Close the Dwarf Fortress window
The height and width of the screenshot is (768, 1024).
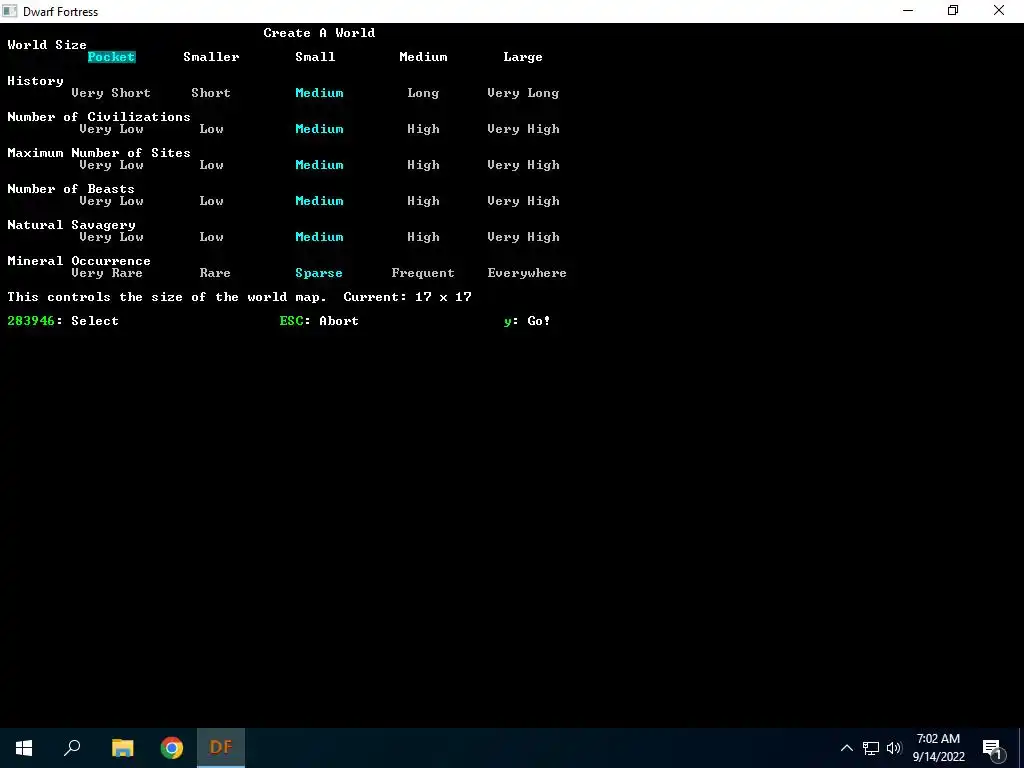tap(999, 10)
